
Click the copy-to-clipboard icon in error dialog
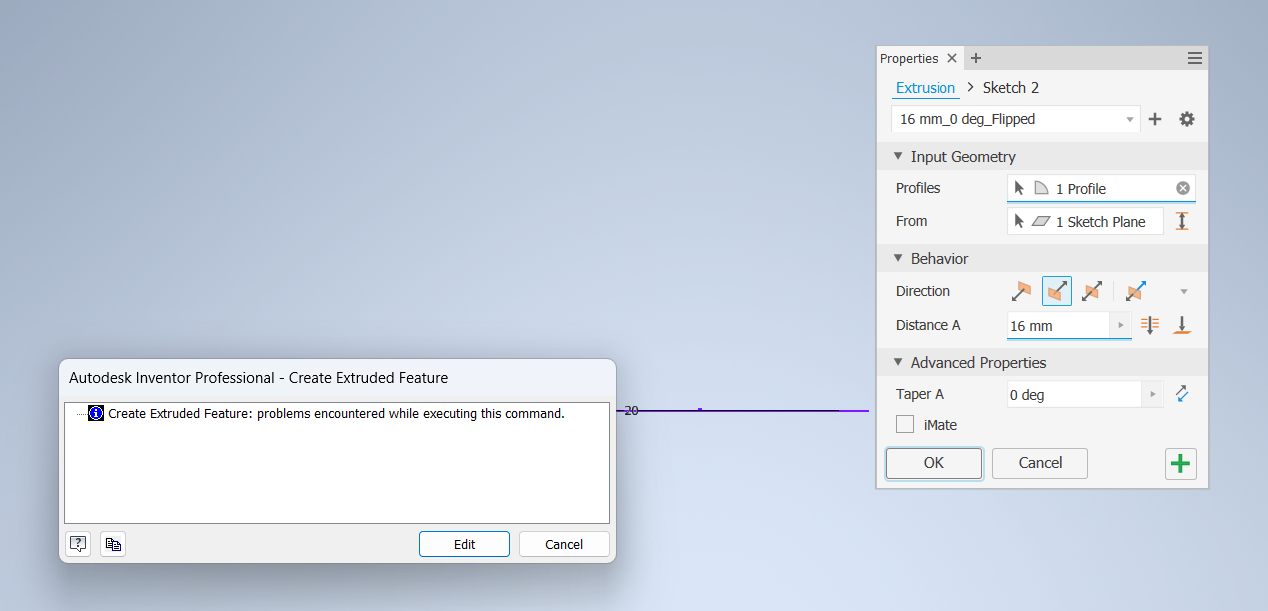click(112, 543)
